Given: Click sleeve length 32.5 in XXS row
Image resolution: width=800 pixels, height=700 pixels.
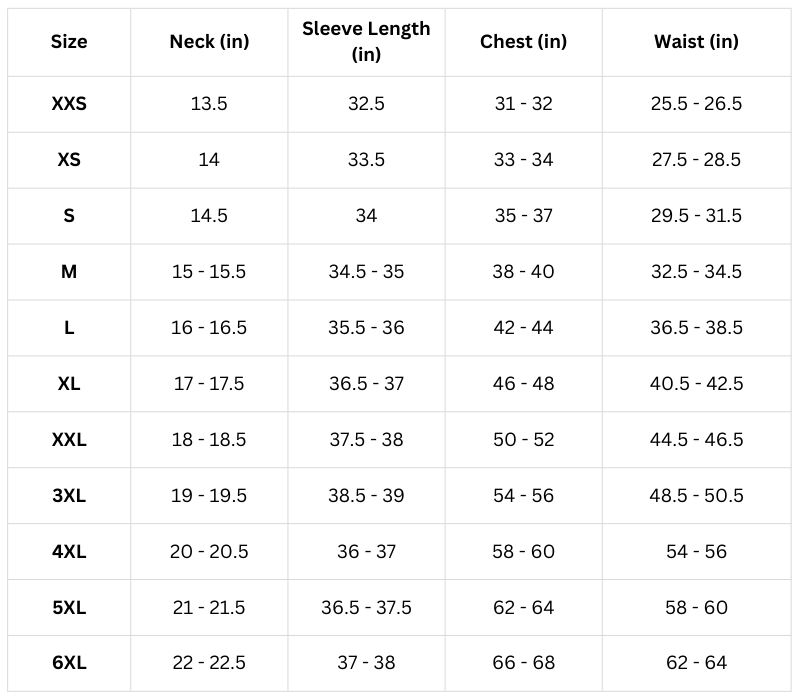Looking at the screenshot, I should click(366, 104).
